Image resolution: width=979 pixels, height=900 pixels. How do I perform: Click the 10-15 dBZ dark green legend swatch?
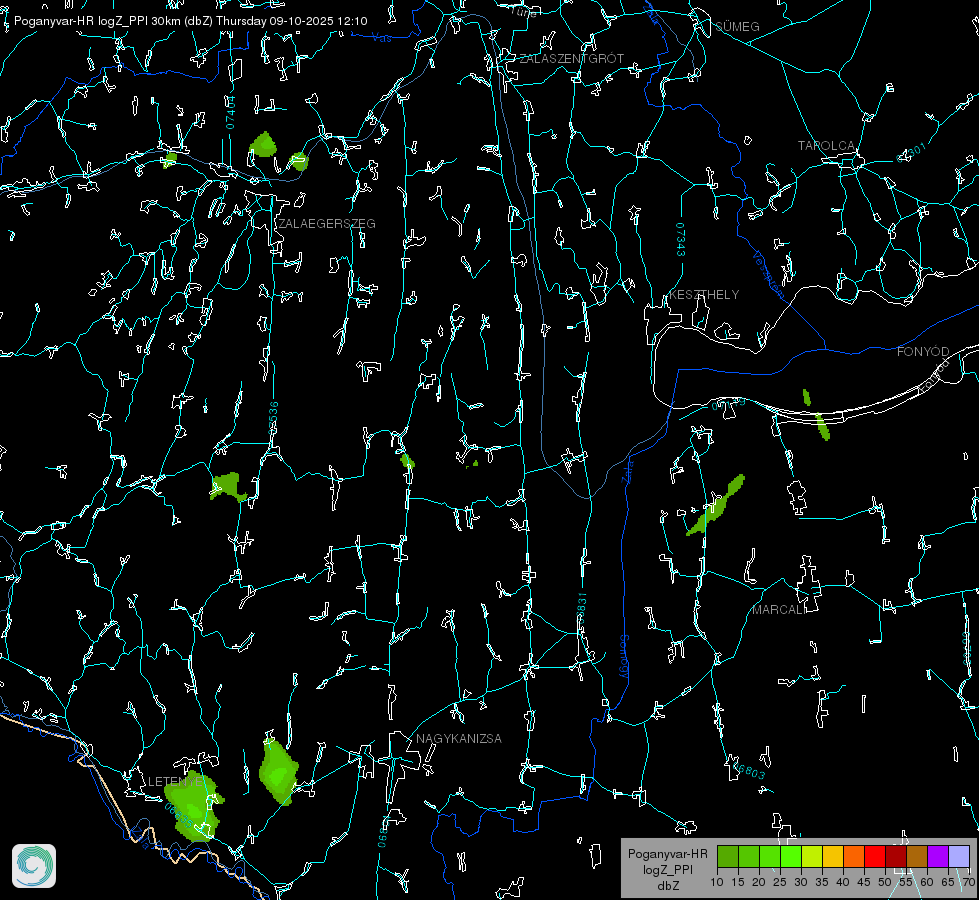point(728,856)
